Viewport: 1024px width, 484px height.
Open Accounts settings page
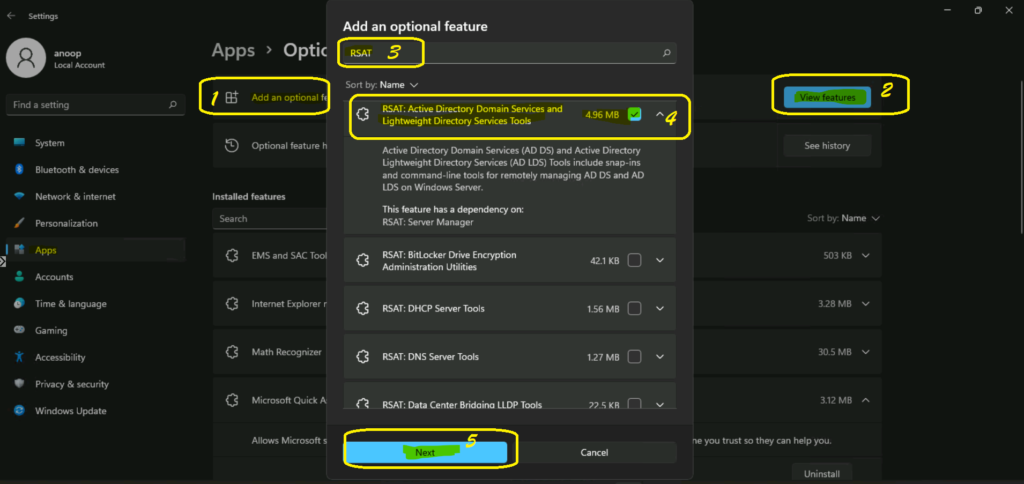click(x=95, y=276)
